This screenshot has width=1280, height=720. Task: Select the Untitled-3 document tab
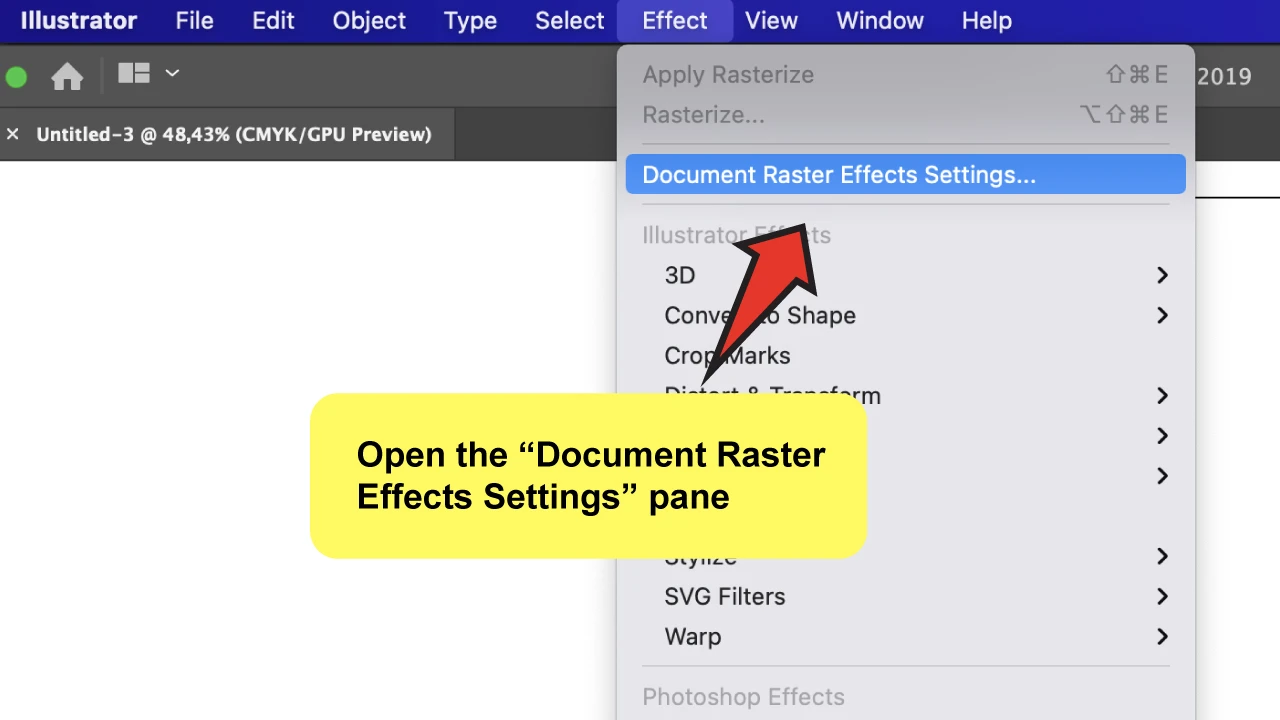pyautogui.click(x=234, y=134)
